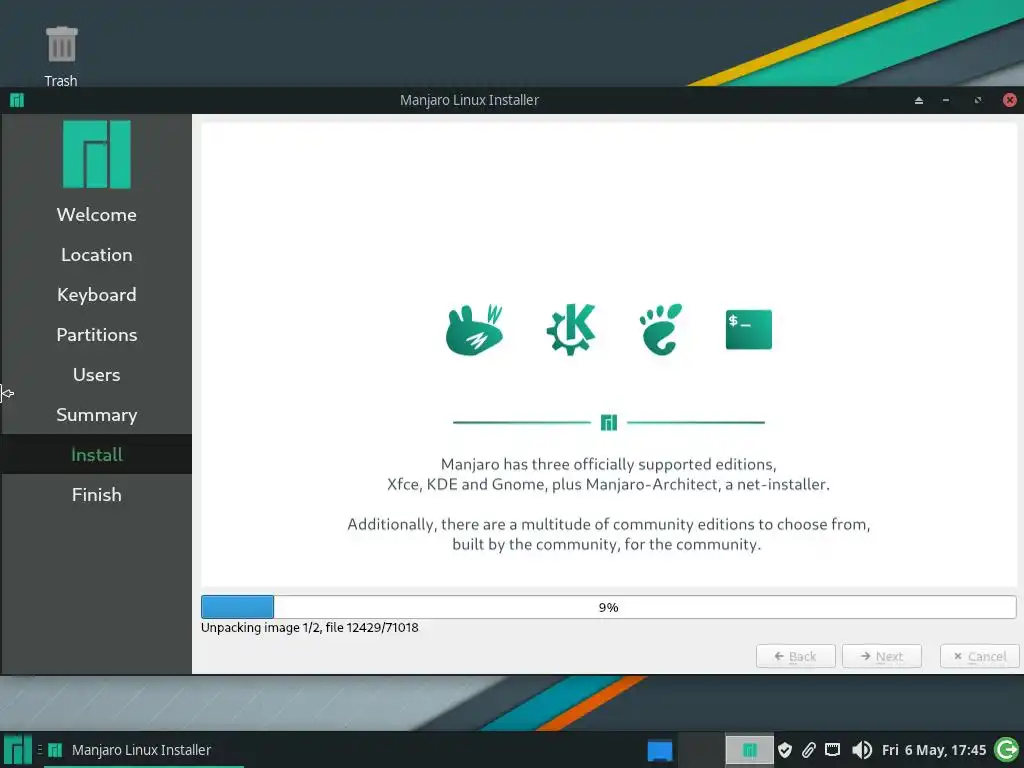Click the 'Manjaro Linux Installer' window title text

tap(470, 100)
